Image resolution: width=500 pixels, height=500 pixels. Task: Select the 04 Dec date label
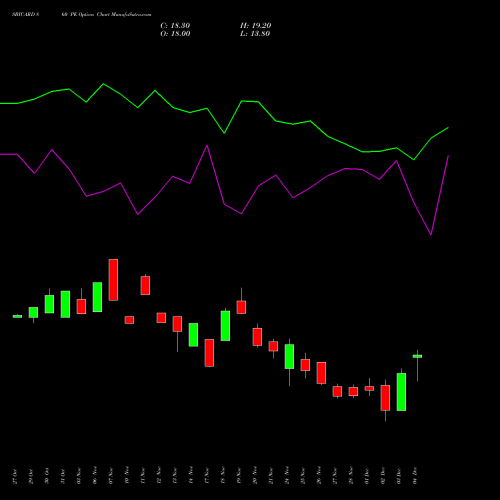point(415,476)
